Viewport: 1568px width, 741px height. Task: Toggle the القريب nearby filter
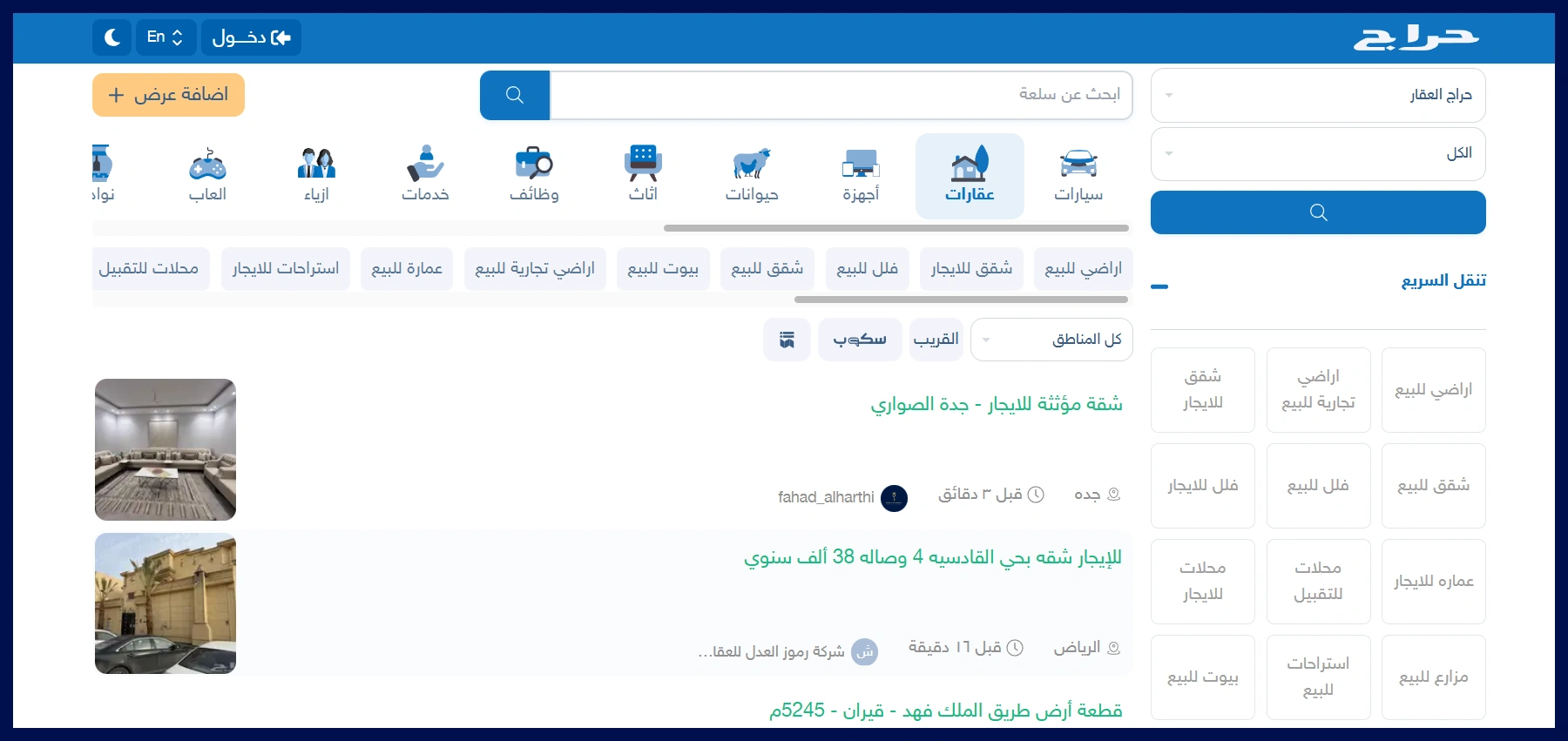click(936, 340)
